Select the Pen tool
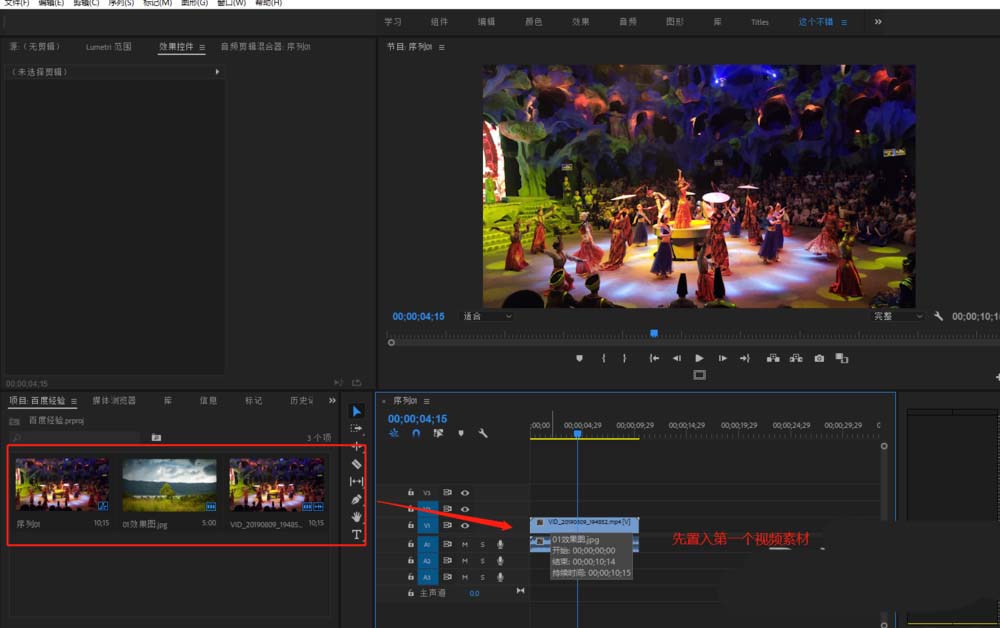This screenshot has width=1000, height=628. tap(357, 499)
